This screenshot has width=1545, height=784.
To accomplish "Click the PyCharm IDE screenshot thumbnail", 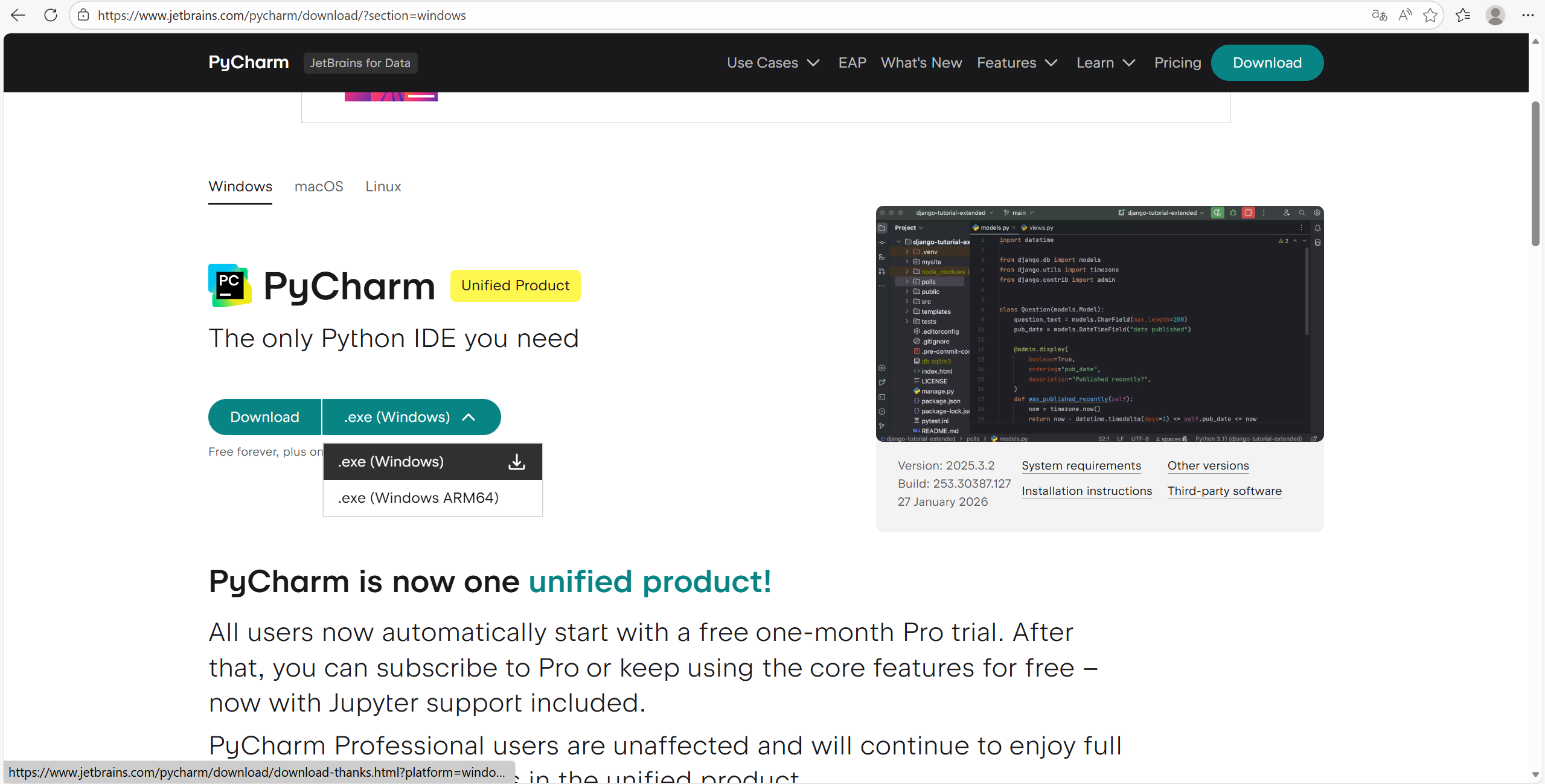I will [x=1099, y=323].
